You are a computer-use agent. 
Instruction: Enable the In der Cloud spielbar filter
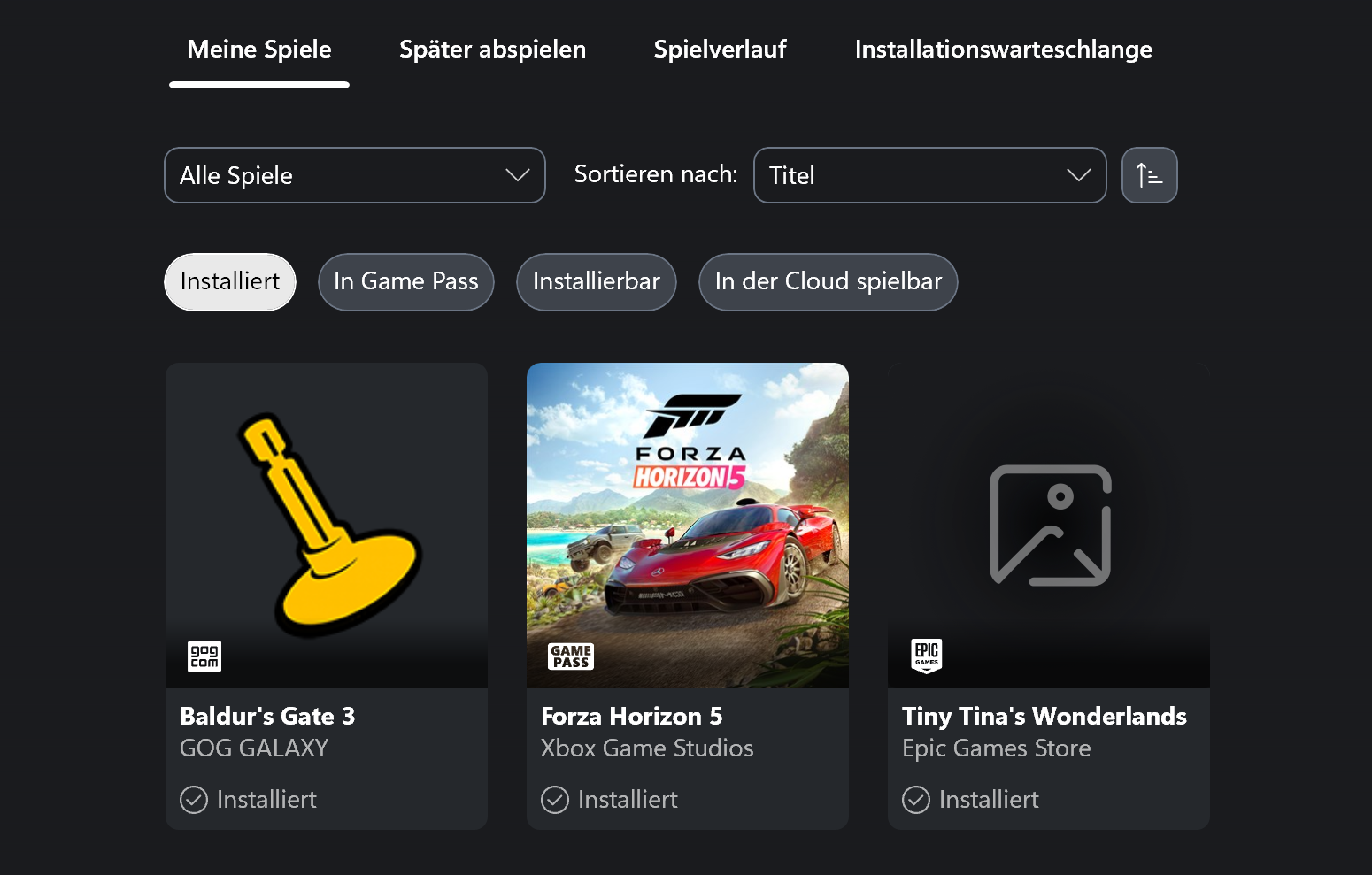pyautogui.click(x=829, y=282)
